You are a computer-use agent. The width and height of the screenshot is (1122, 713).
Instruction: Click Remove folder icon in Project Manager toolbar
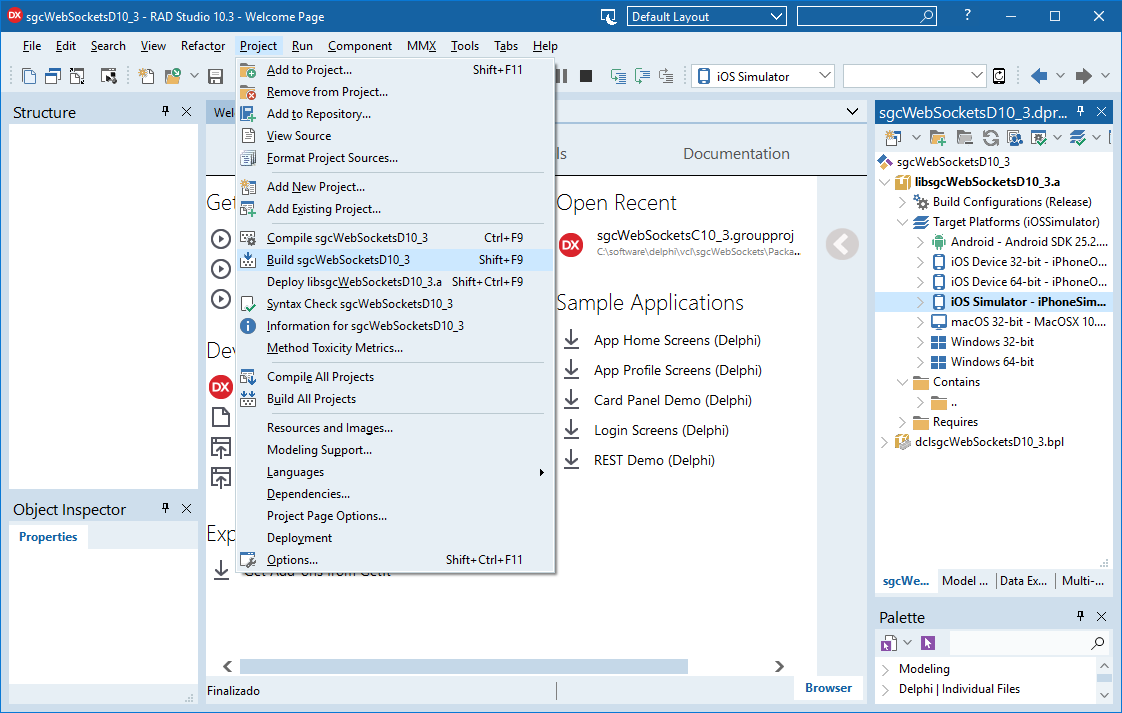click(x=965, y=137)
